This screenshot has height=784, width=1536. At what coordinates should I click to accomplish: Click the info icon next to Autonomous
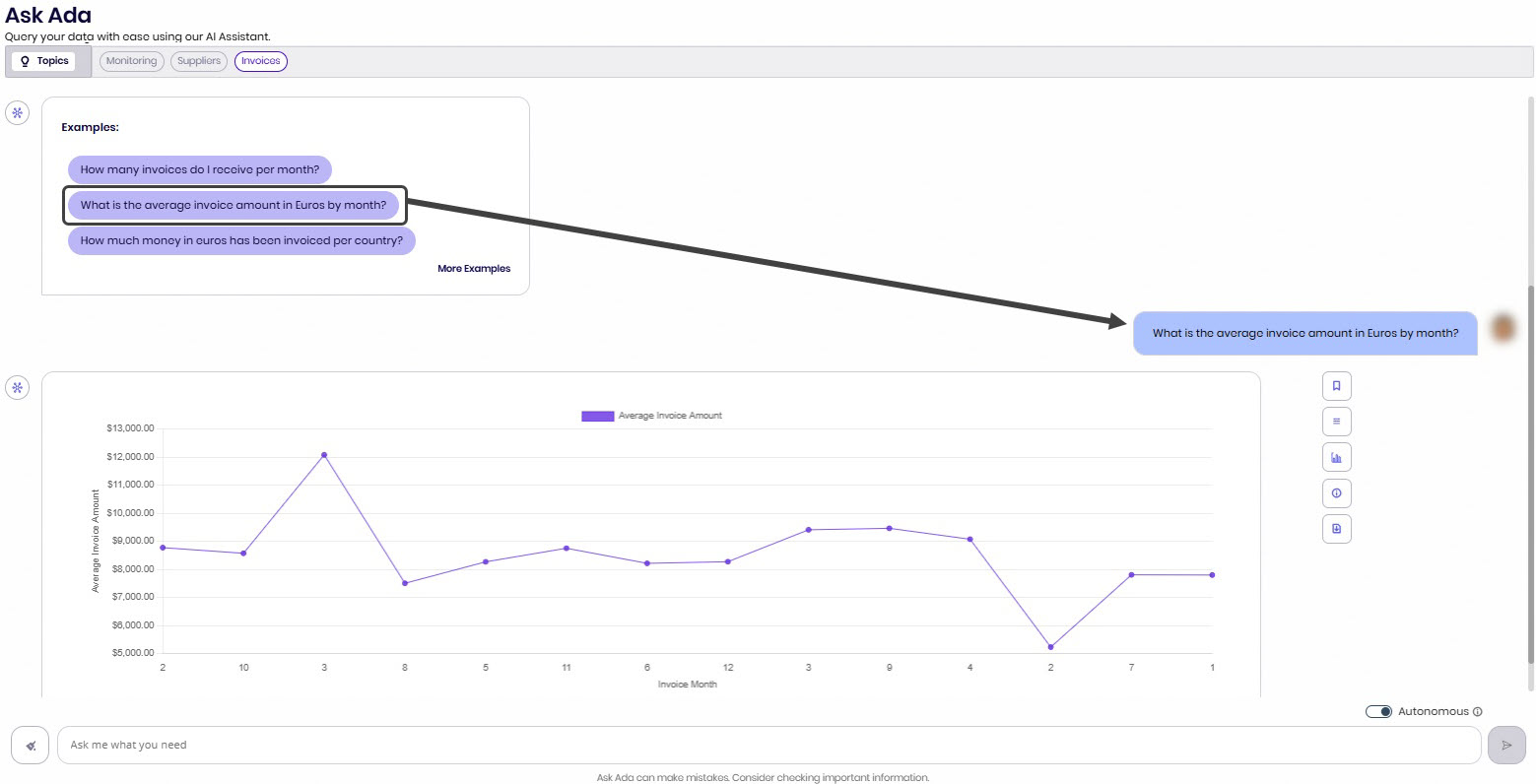(x=1477, y=711)
